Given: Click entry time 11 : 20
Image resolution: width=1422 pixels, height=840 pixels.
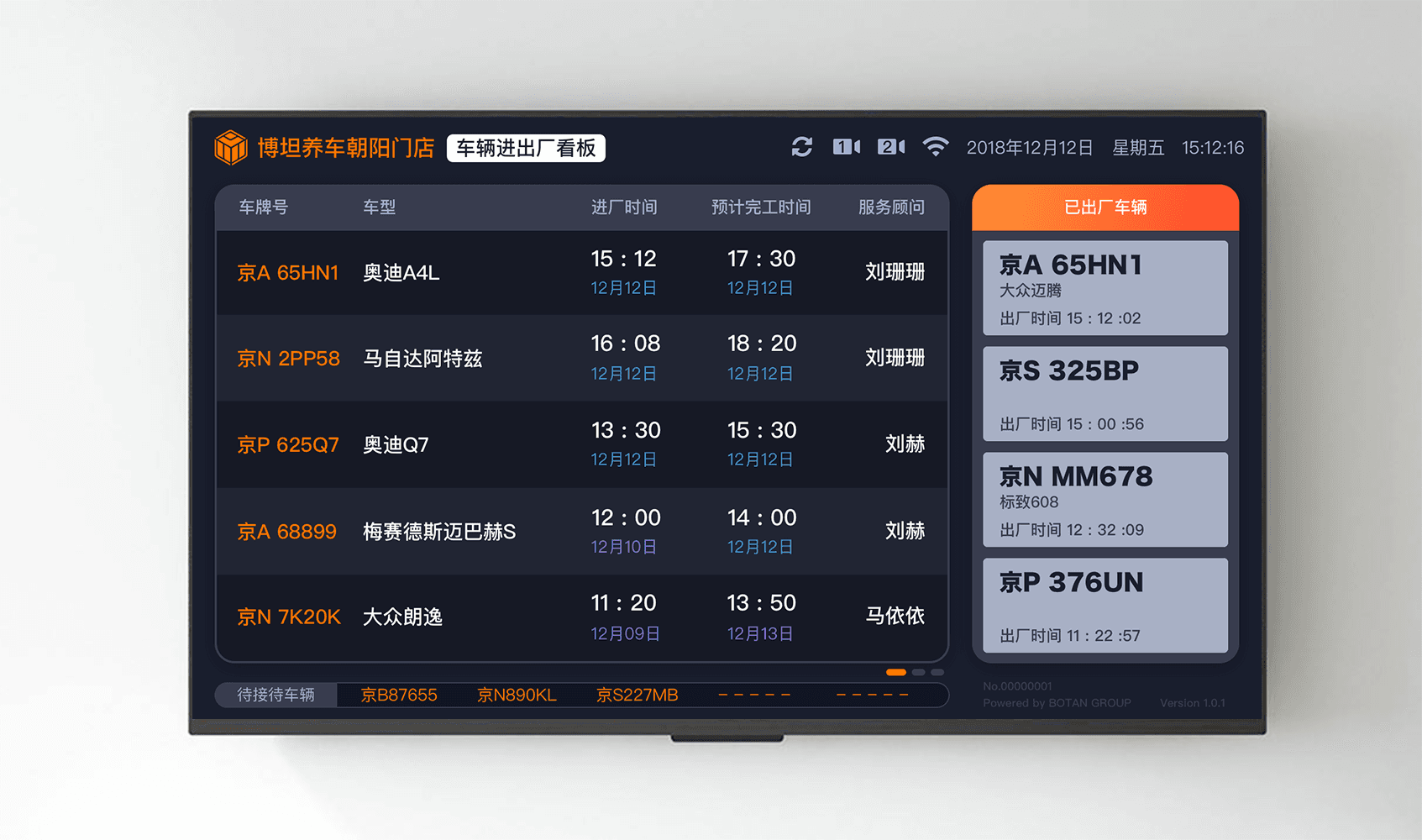Looking at the screenshot, I should tap(623, 603).
